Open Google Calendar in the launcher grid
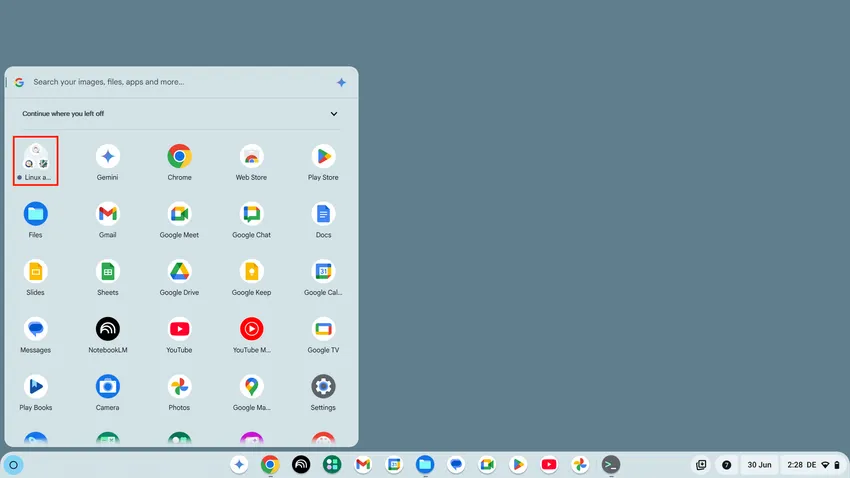 pos(323,276)
